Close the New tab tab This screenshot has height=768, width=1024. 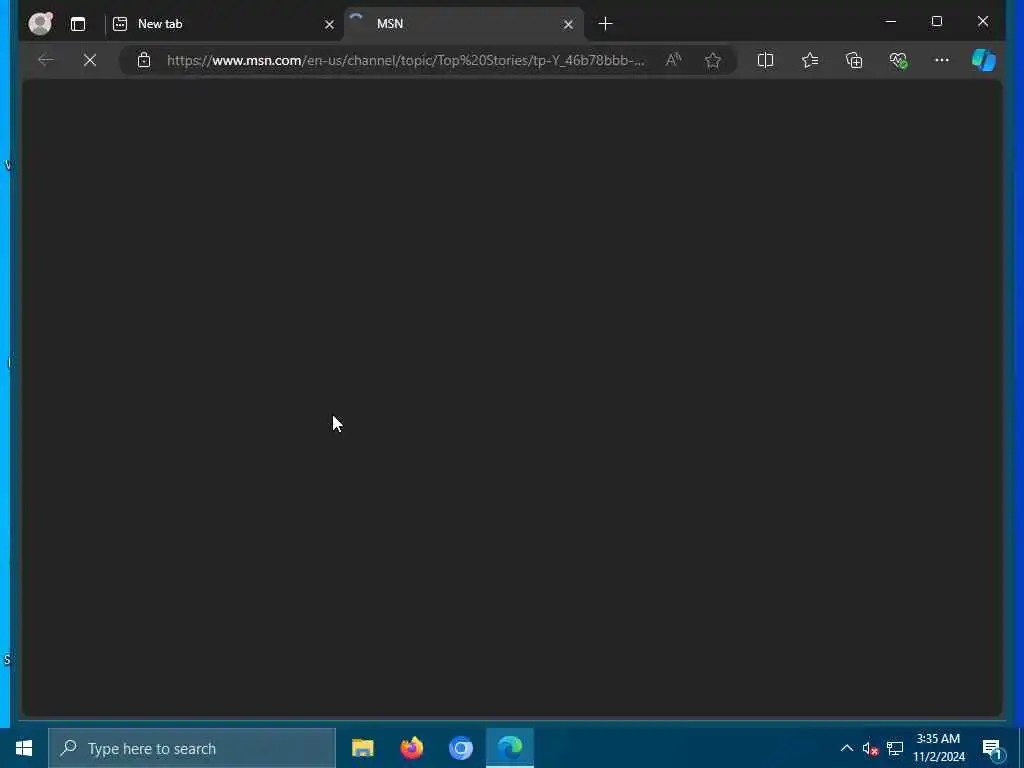[x=329, y=24]
